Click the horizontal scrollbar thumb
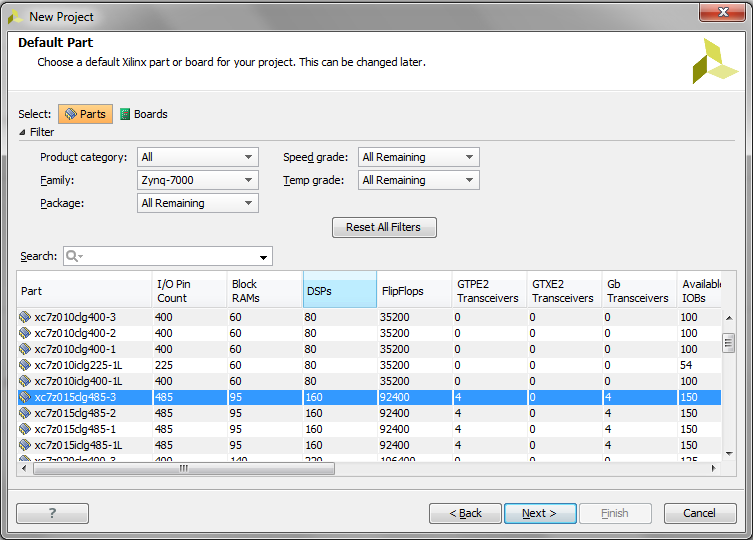The height and width of the screenshot is (540, 753). tap(184, 468)
